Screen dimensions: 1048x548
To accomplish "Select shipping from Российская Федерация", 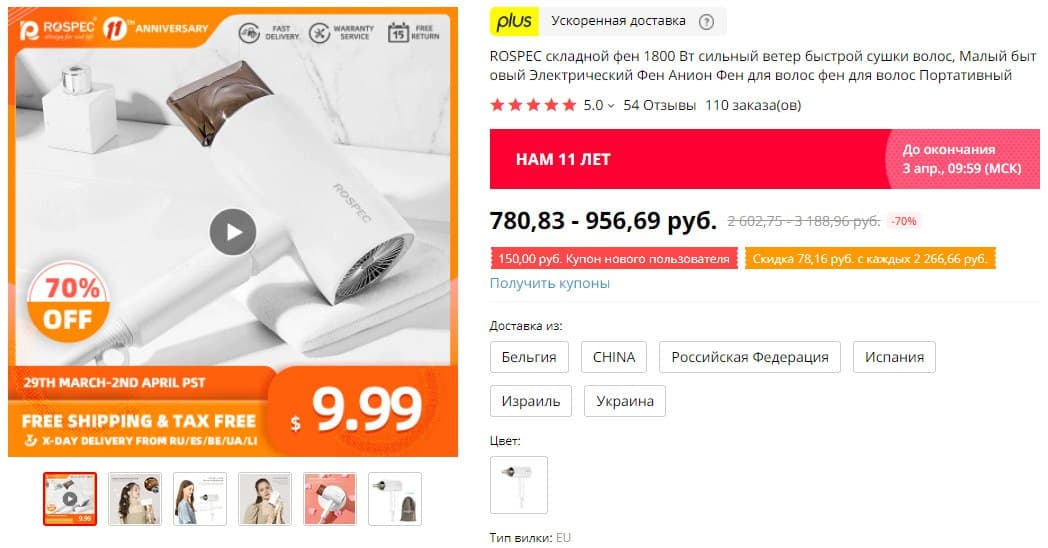I will pos(749,357).
